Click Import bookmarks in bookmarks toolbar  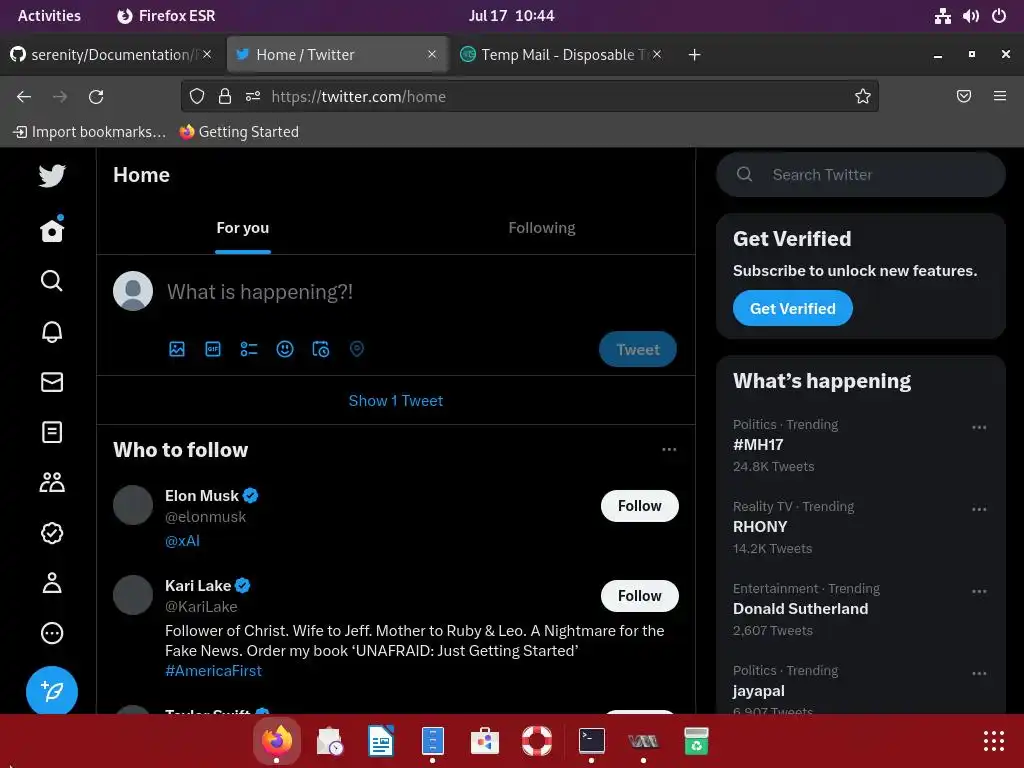pos(89,132)
